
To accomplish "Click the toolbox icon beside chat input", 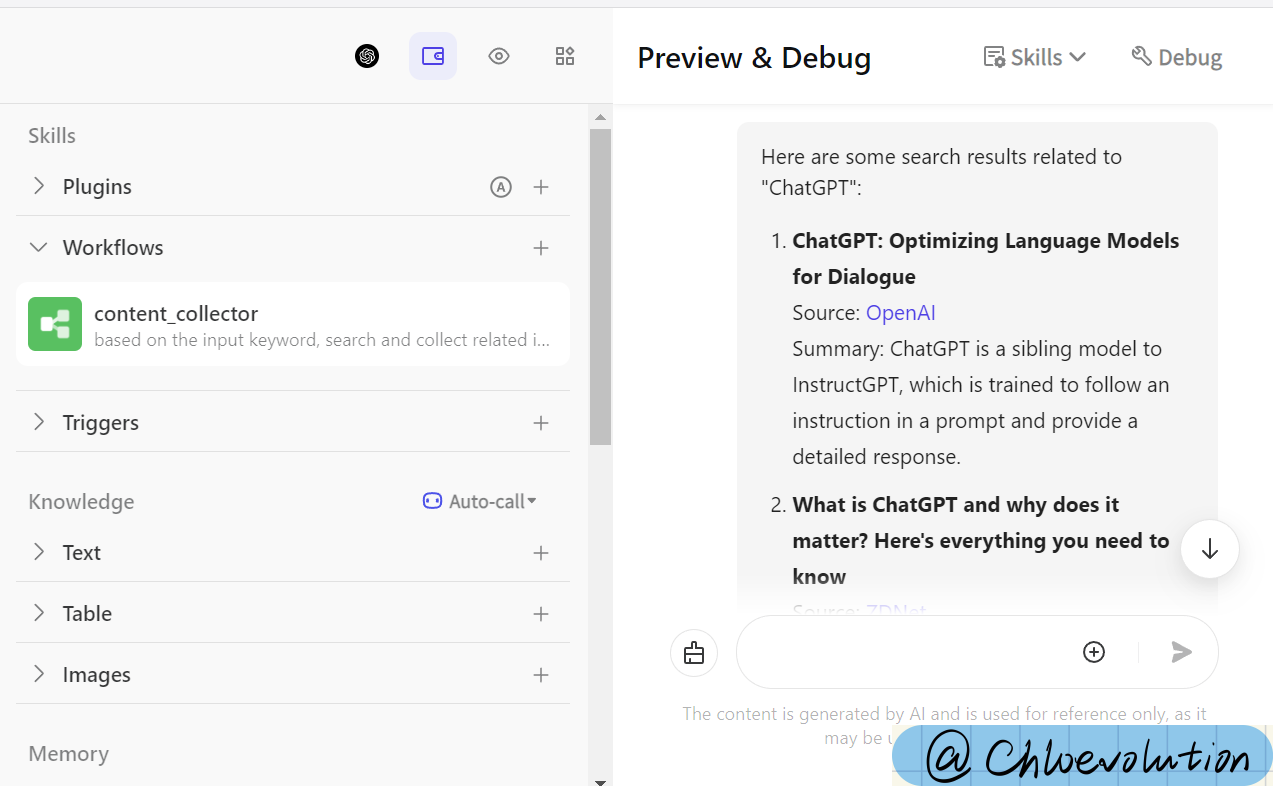I will [x=694, y=653].
